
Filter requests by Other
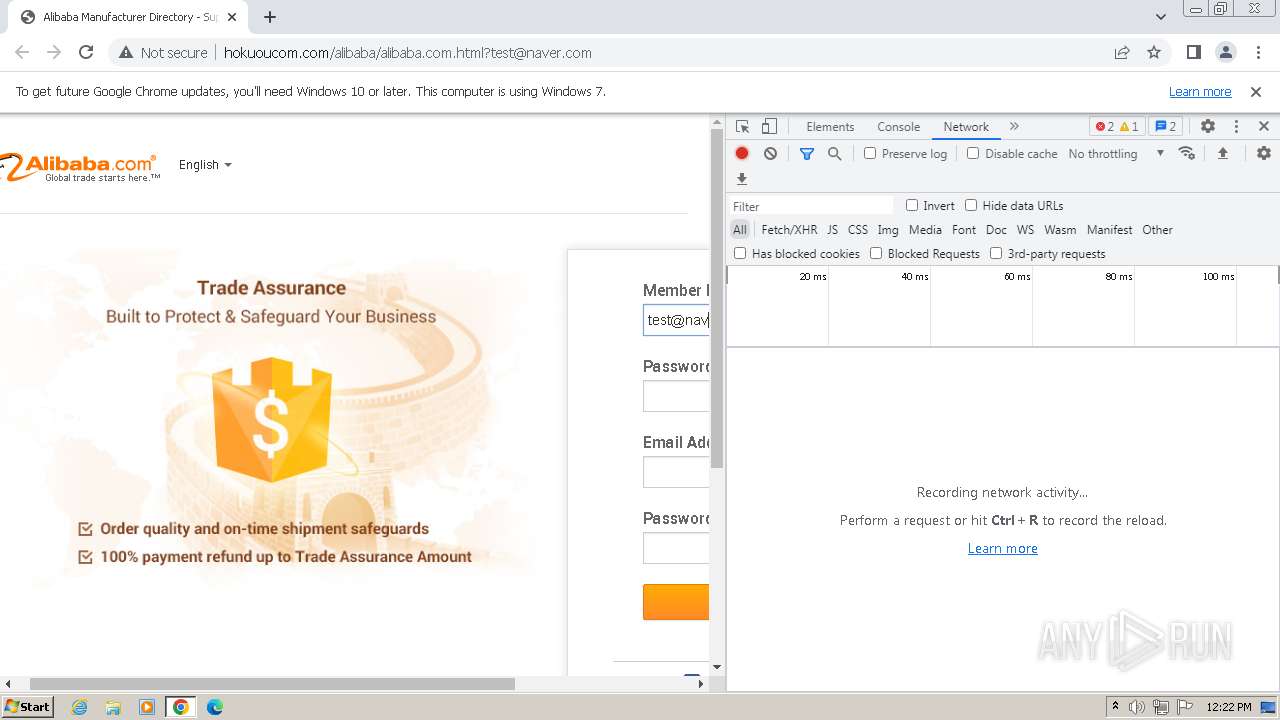pos(1157,230)
